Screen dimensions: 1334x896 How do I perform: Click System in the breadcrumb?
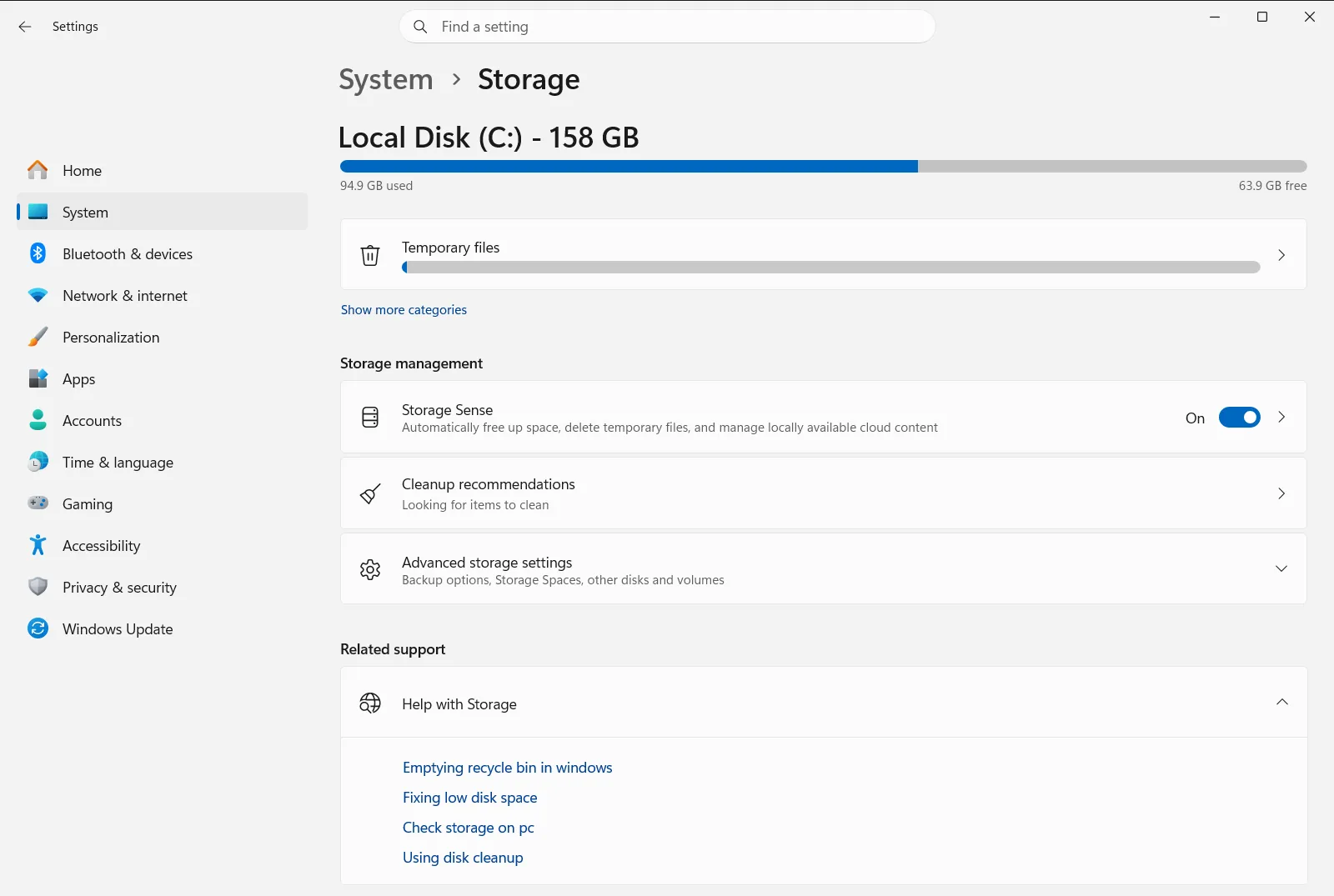click(386, 80)
